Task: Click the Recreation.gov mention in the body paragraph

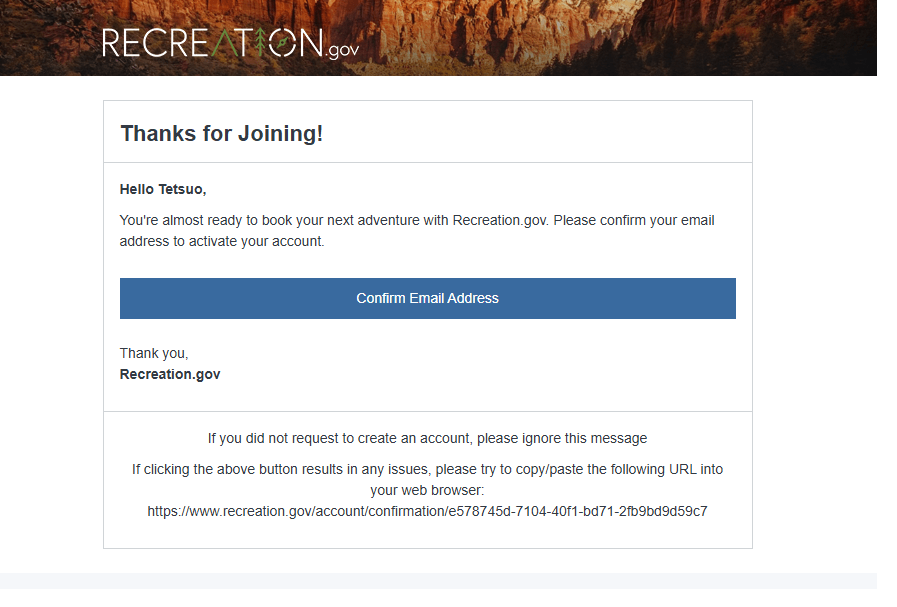Action: (x=500, y=221)
